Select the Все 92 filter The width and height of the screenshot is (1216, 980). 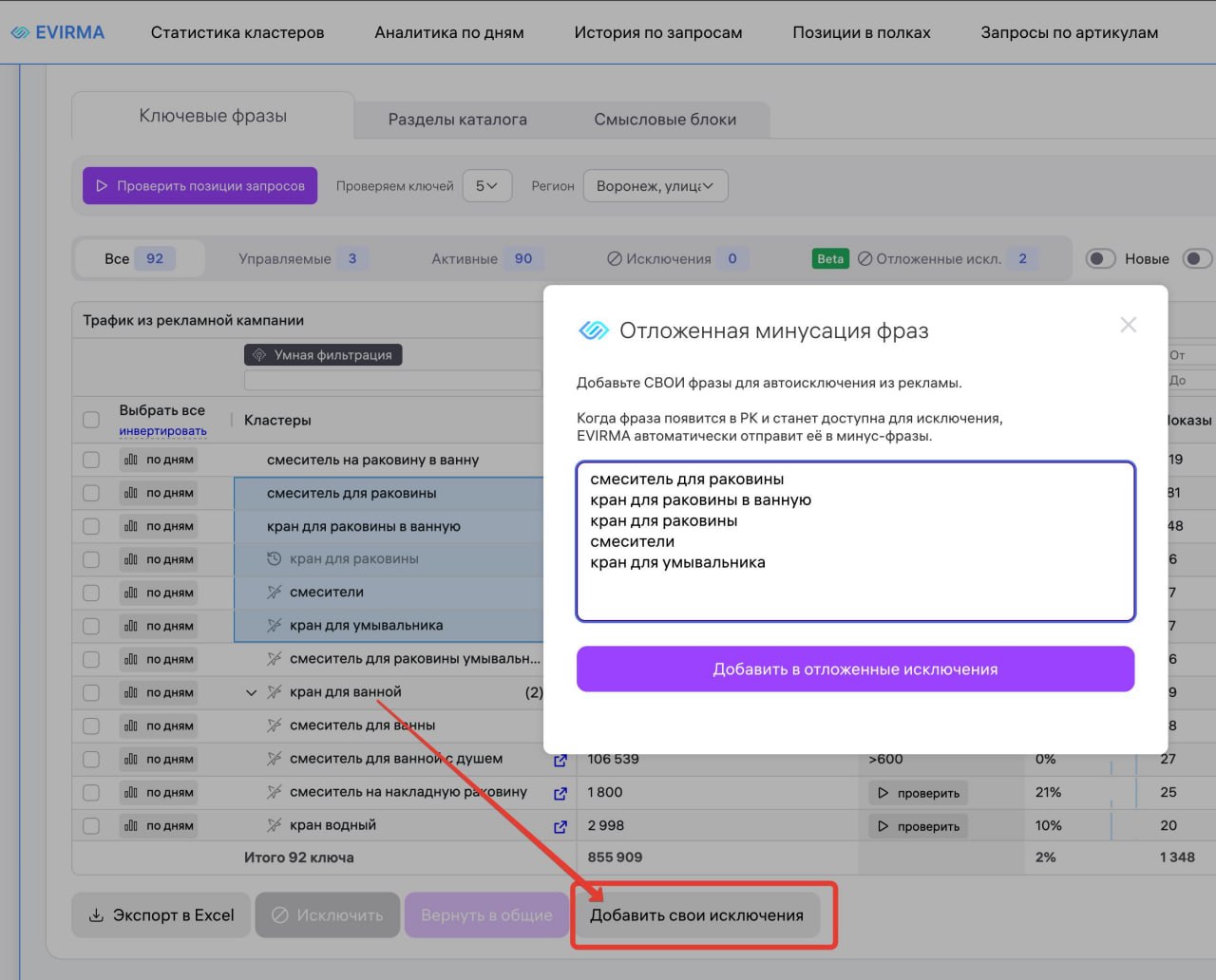(x=140, y=258)
